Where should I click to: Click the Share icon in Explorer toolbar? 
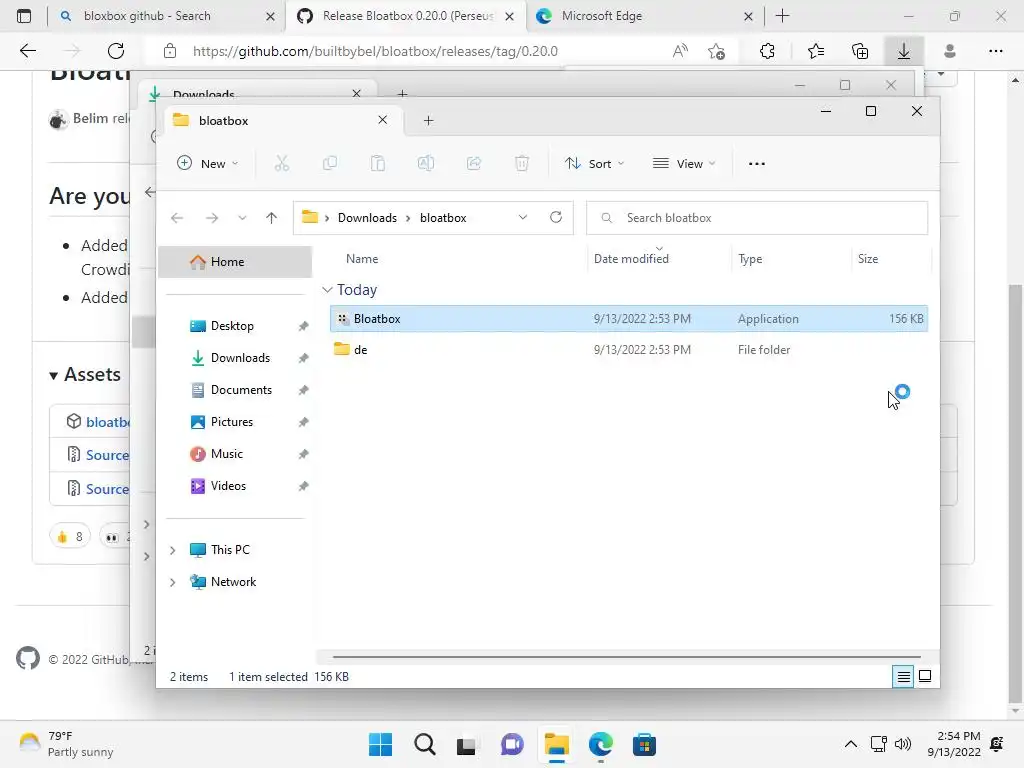473,163
